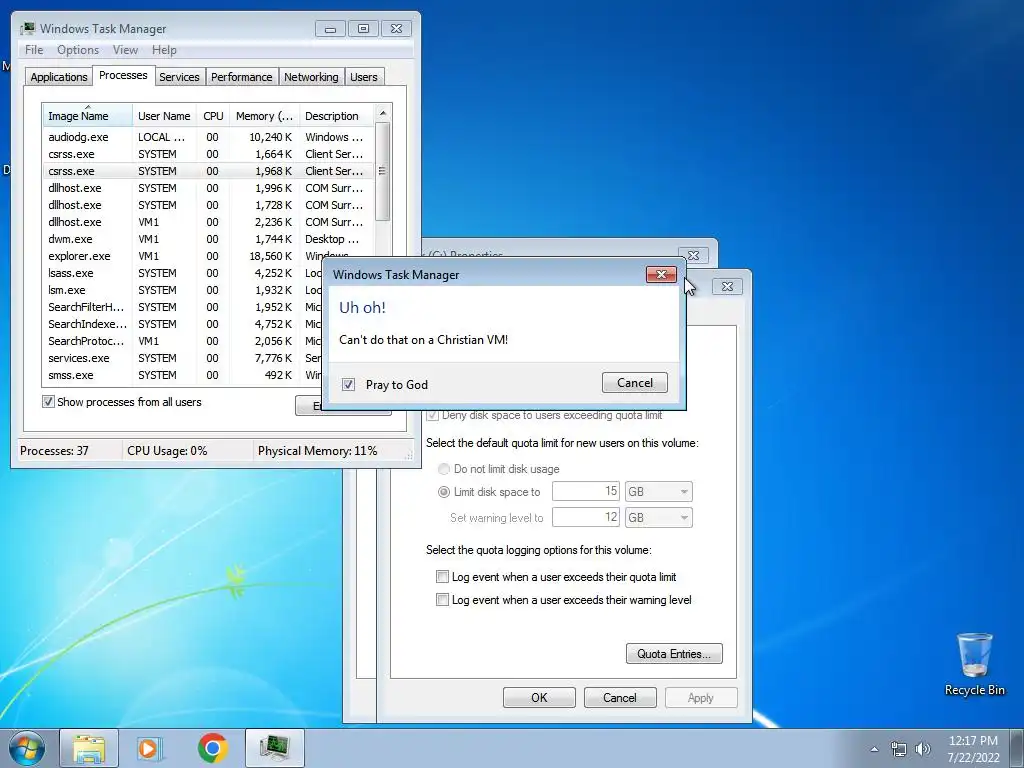Switch to the Performance tab
The image size is (1024, 768).
click(242, 77)
